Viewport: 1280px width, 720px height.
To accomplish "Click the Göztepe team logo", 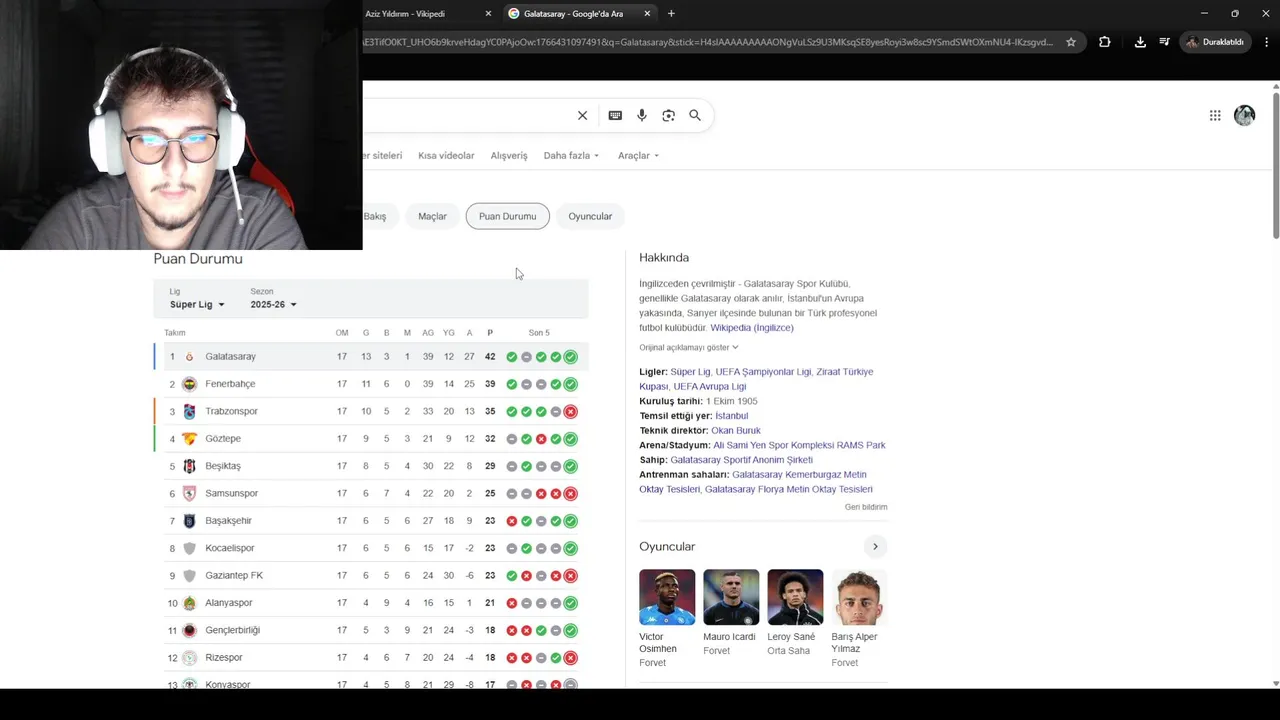I will point(189,439).
